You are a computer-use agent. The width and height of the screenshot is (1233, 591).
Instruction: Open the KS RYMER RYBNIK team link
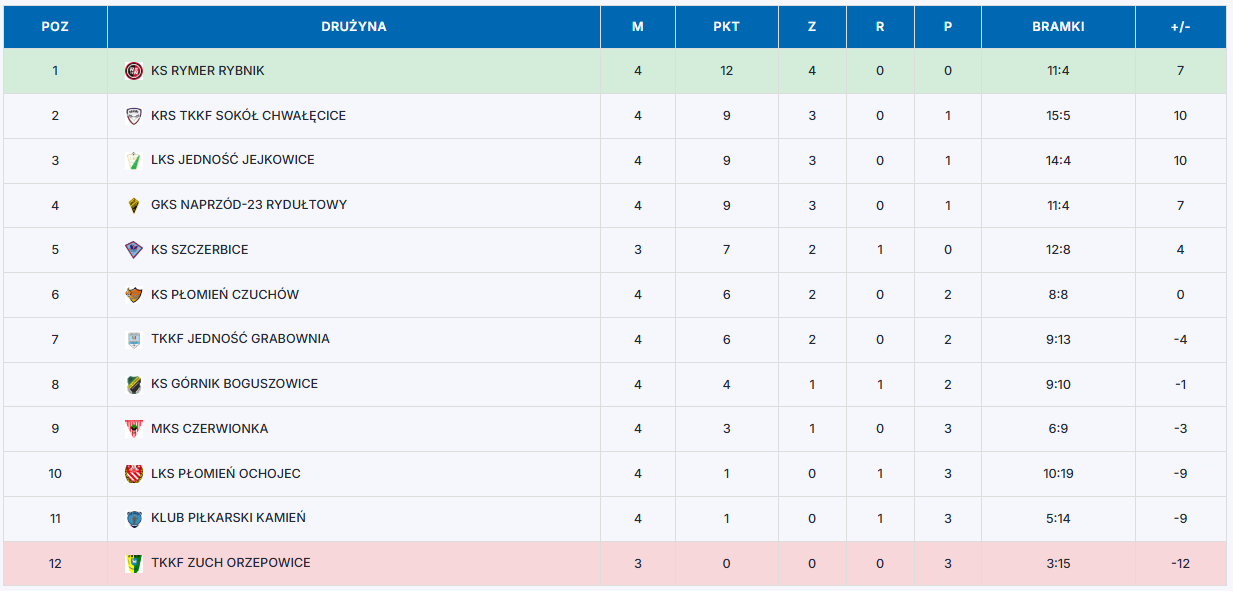(208, 71)
